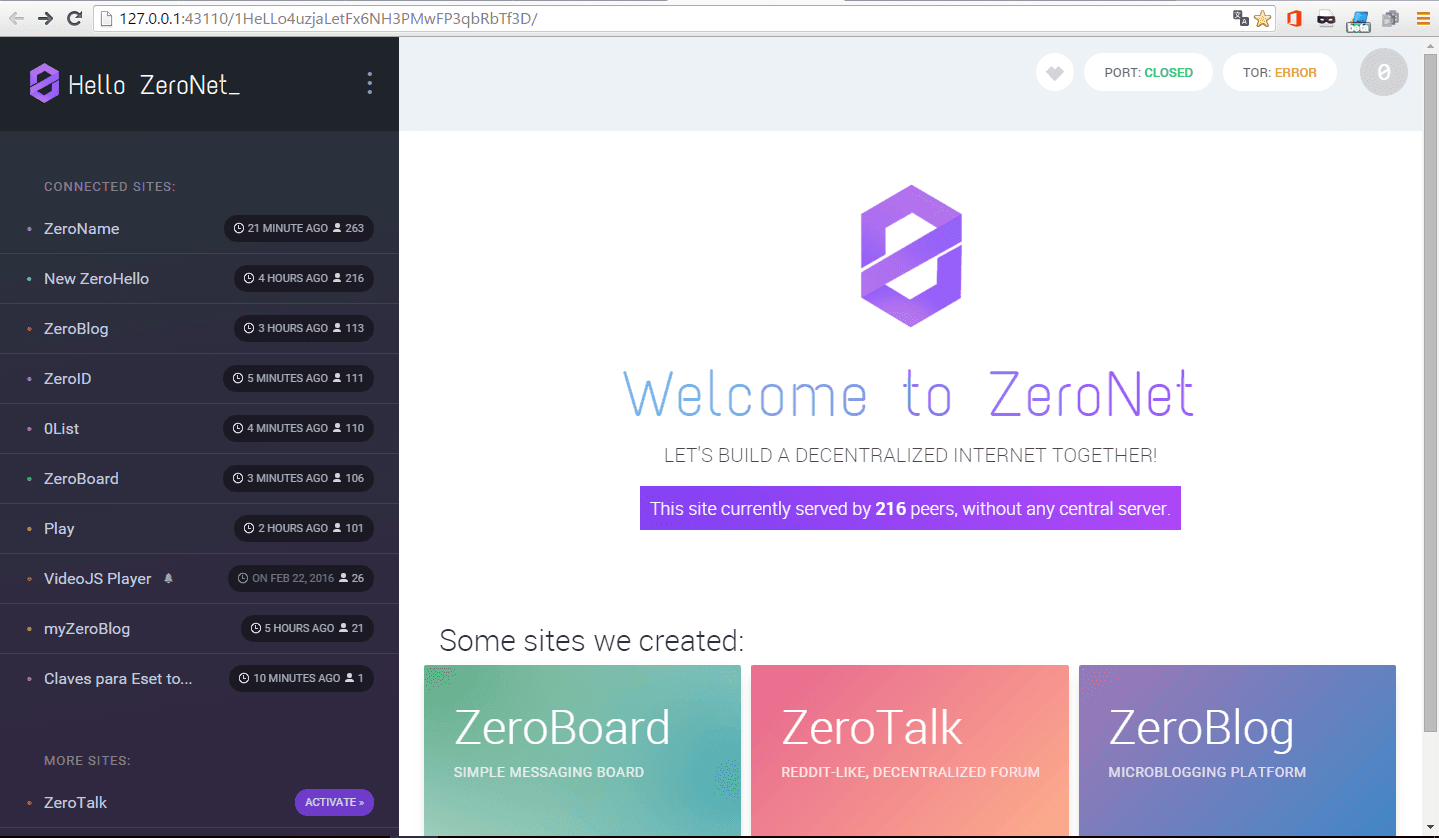Image resolution: width=1439 pixels, height=838 pixels.
Task: Toggle the heart favorite icon
Action: (x=1054, y=72)
